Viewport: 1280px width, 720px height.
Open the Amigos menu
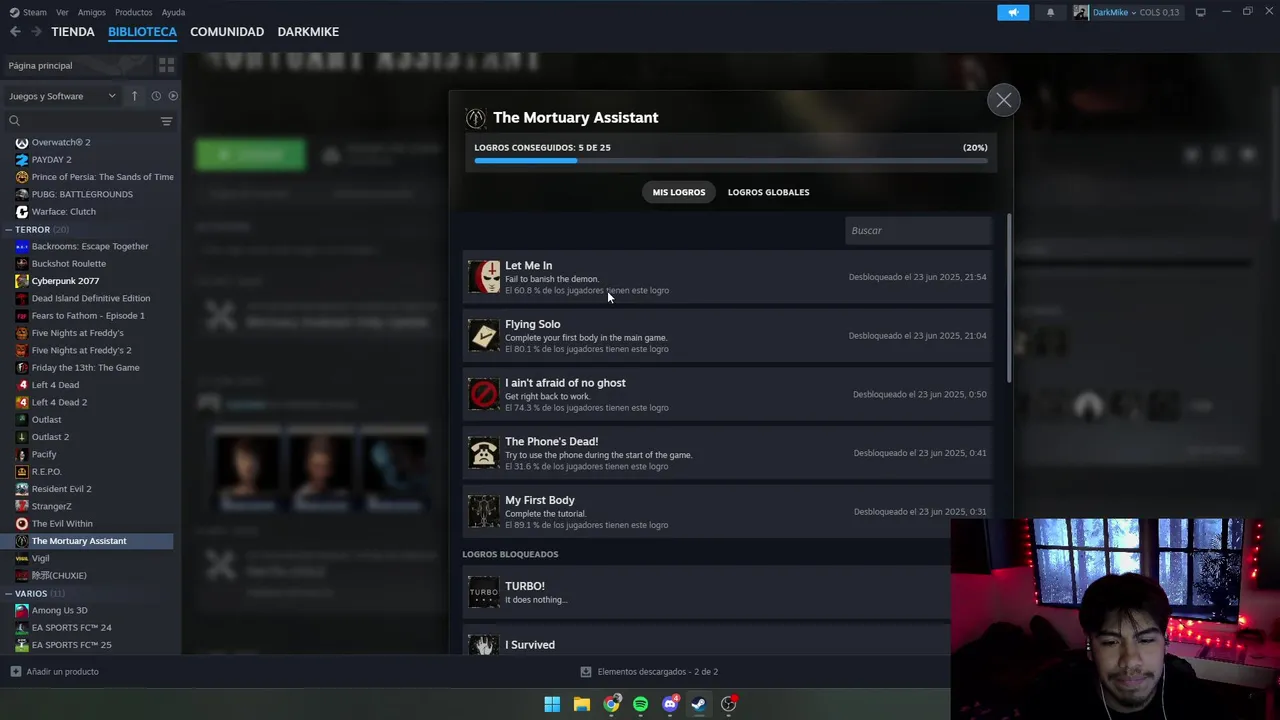[x=91, y=12]
